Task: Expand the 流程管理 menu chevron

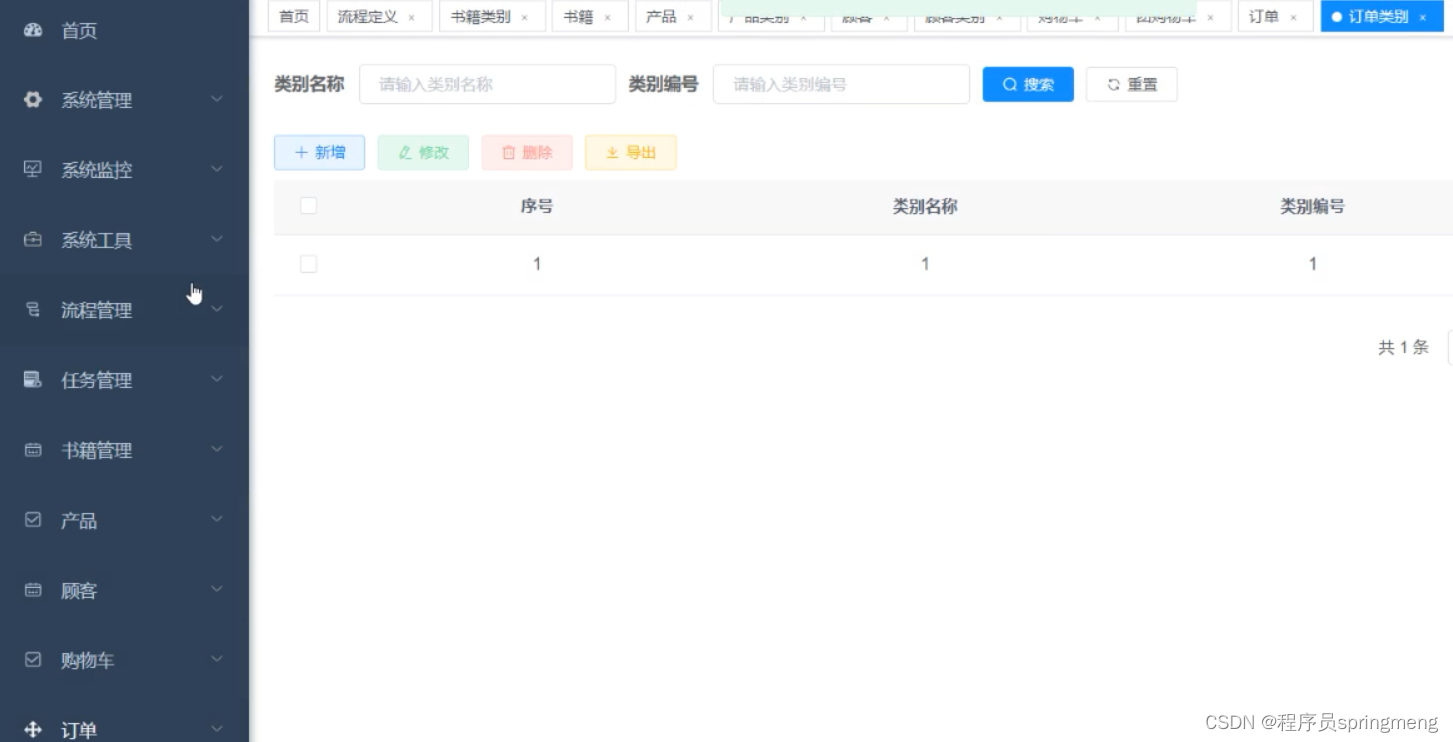Action: pyautogui.click(x=217, y=309)
